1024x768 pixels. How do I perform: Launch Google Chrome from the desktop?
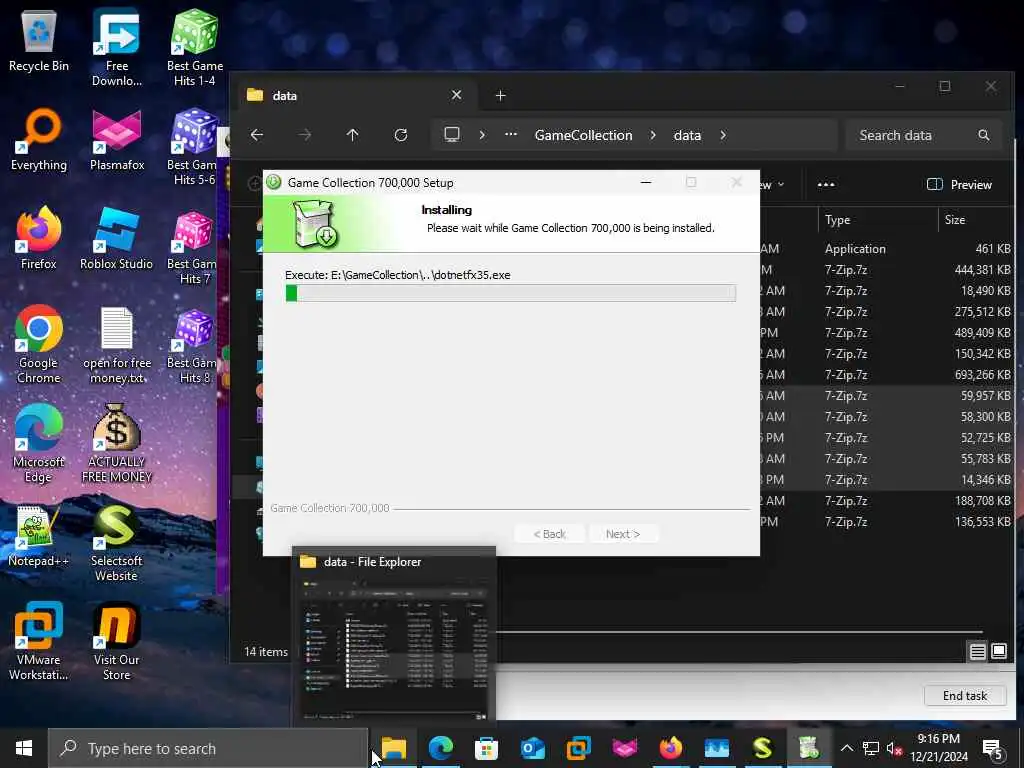[x=39, y=345]
